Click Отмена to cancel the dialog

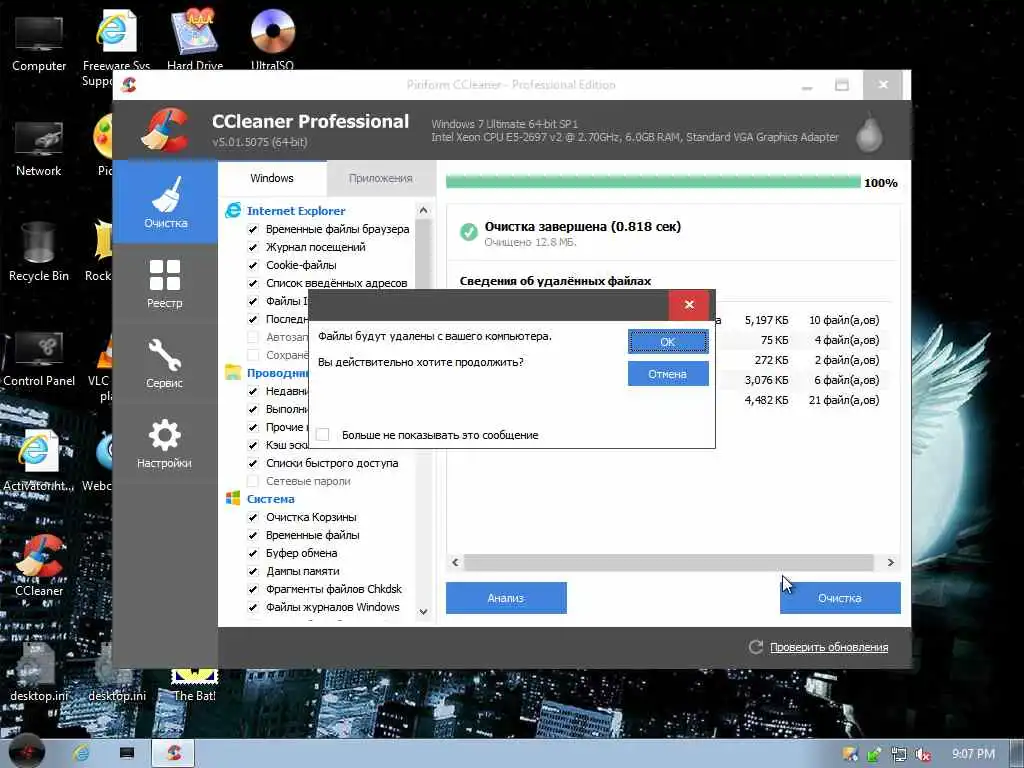coord(667,374)
